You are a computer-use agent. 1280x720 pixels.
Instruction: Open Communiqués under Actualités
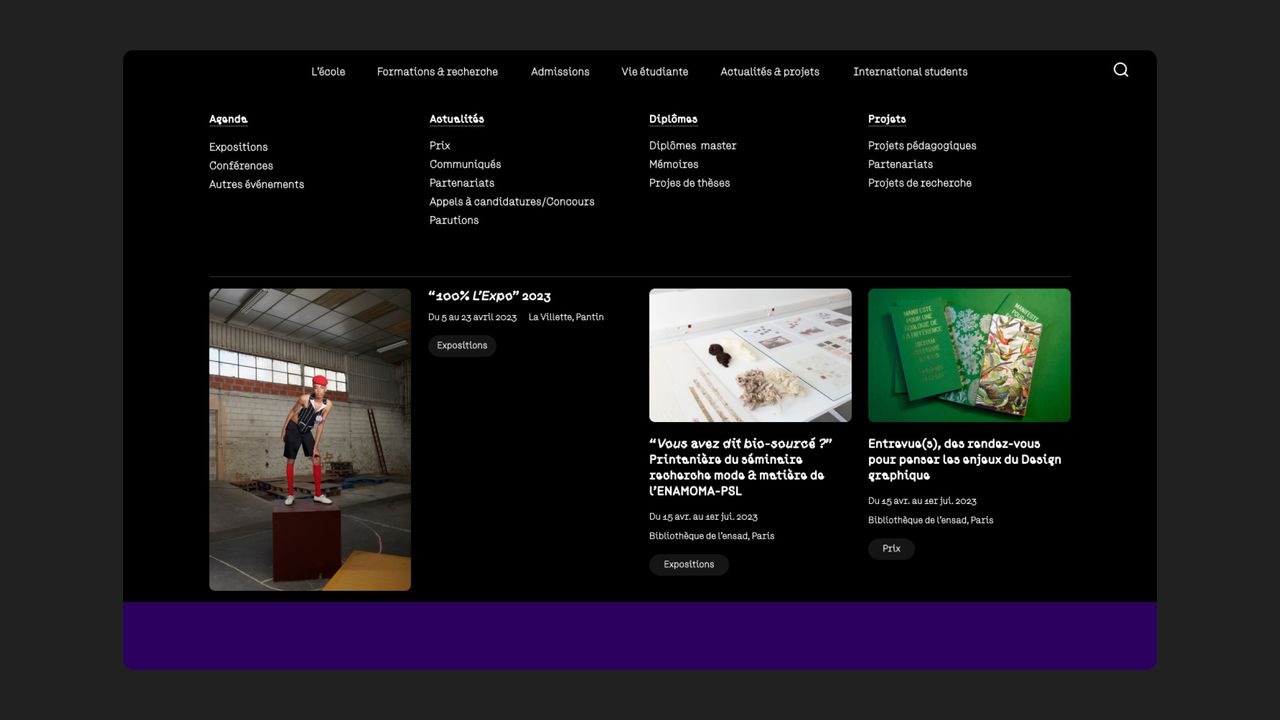(x=465, y=165)
